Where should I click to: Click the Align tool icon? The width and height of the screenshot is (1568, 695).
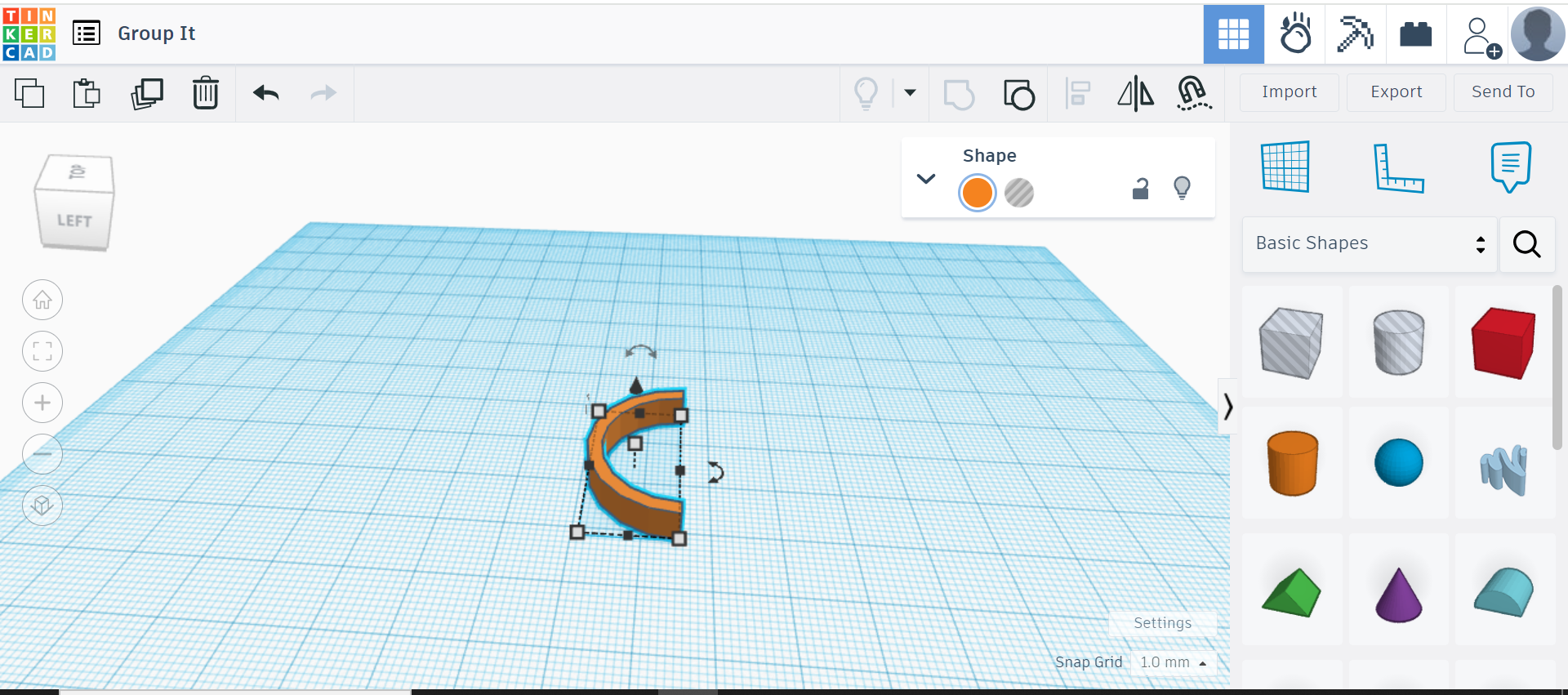point(1078,94)
